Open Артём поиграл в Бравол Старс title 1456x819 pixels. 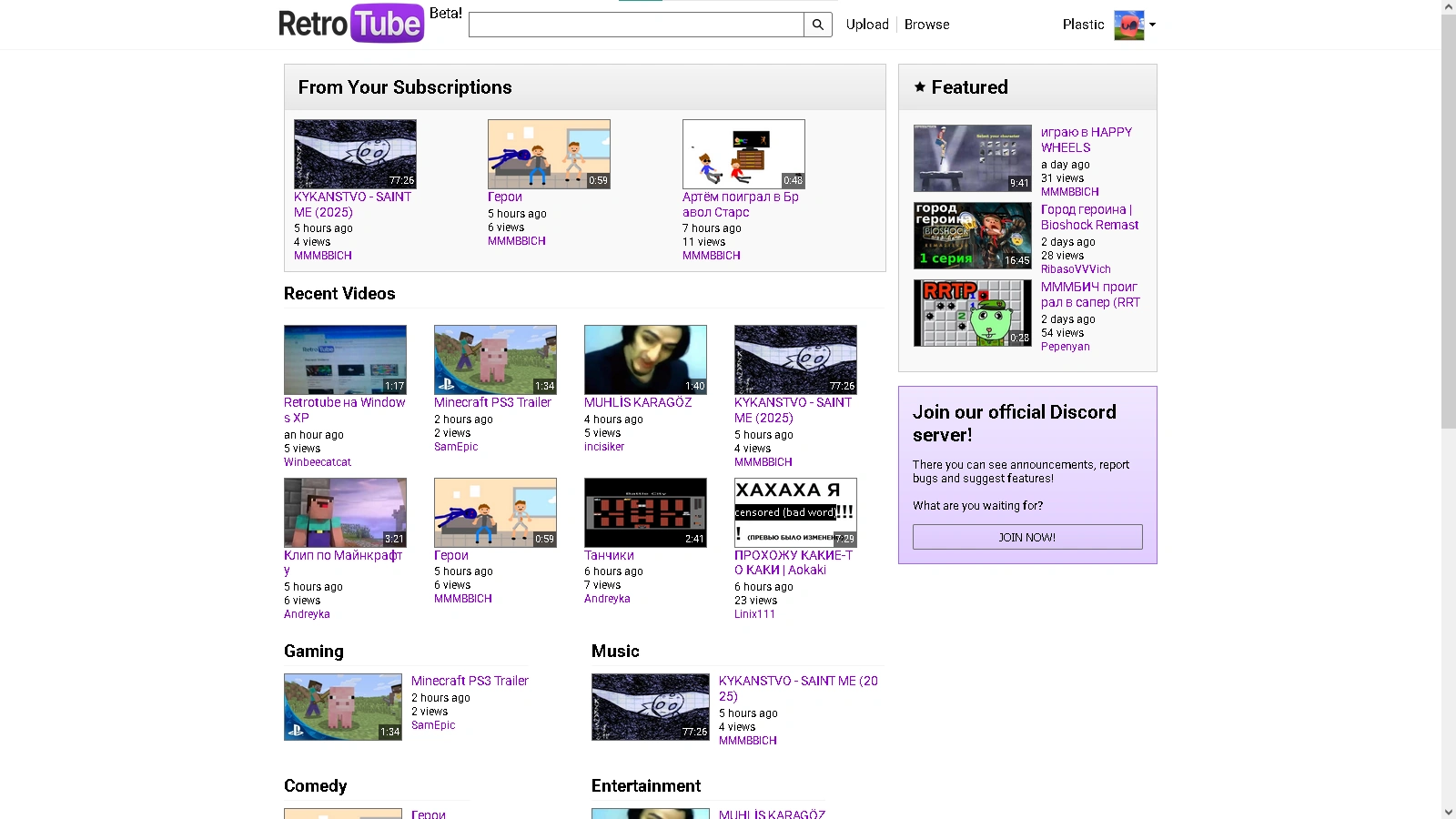tap(741, 204)
